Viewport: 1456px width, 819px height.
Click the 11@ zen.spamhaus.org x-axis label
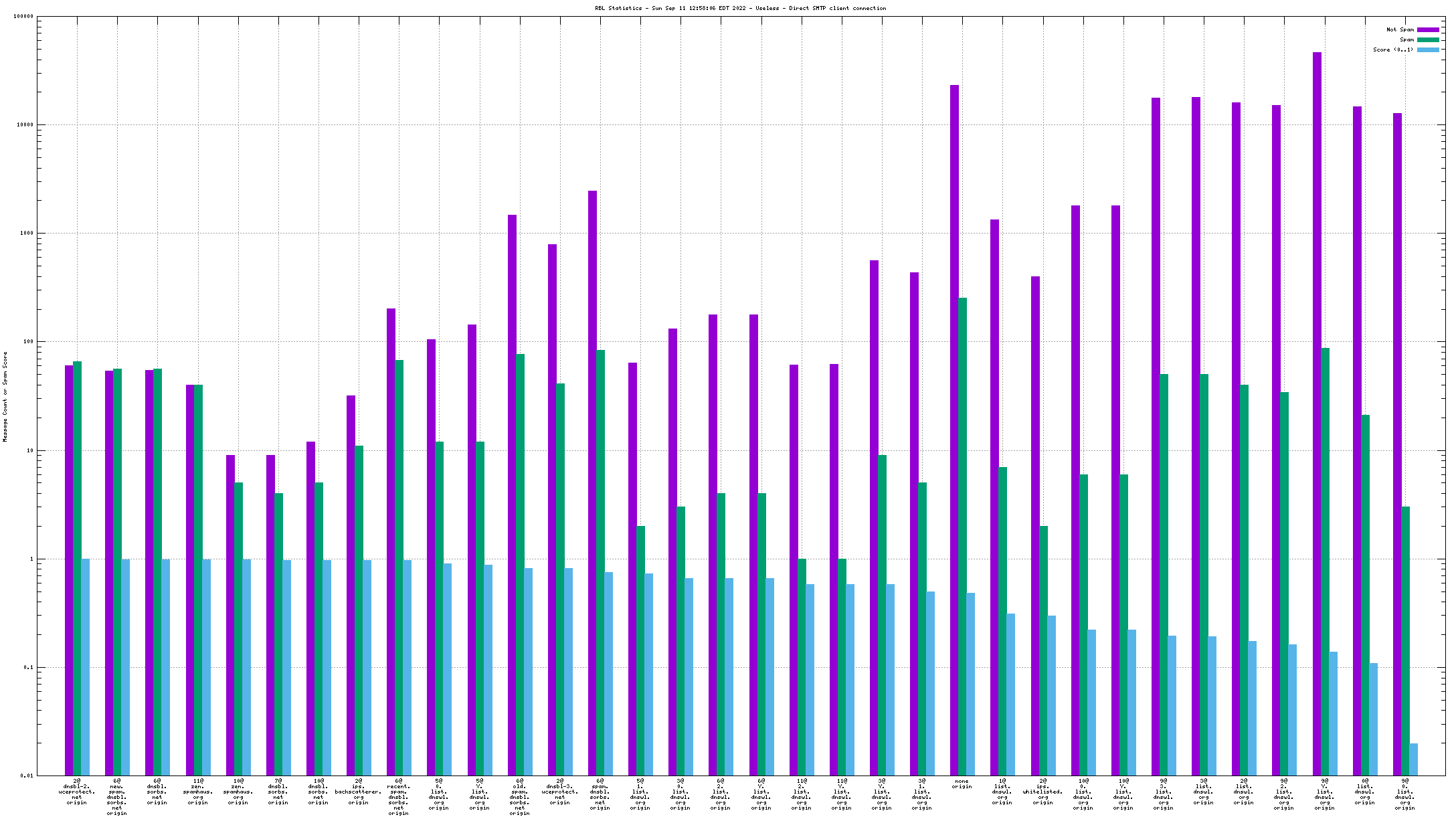coord(197,792)
